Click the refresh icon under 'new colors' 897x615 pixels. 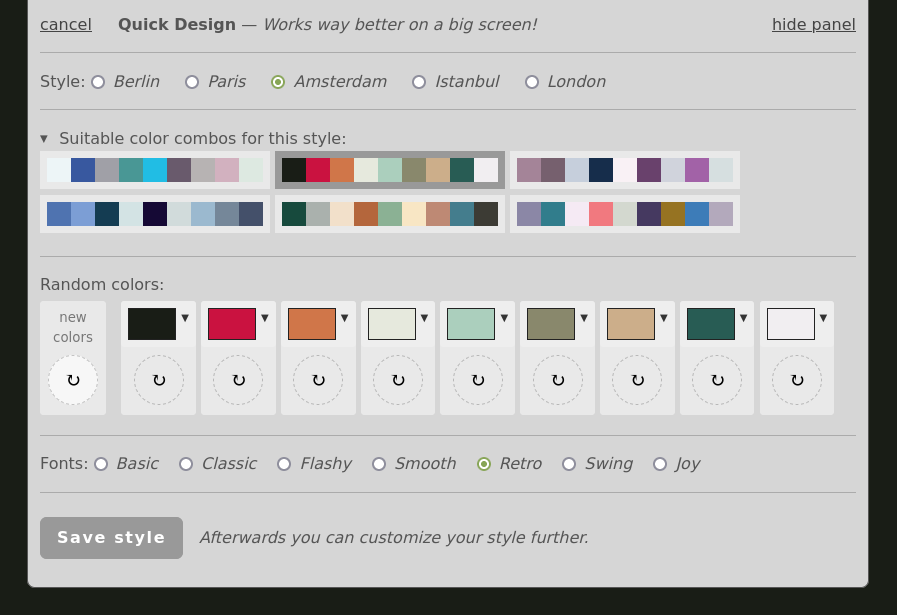tap(73, 380)
